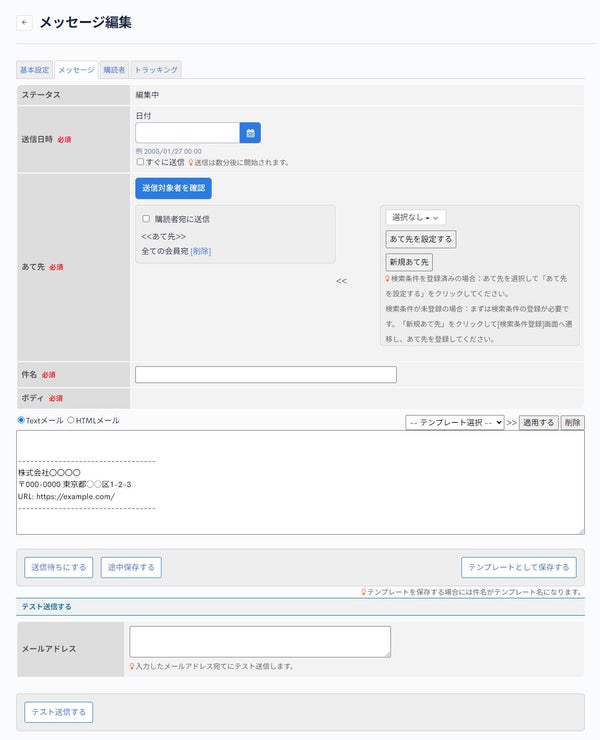This screenshot has width=600, height=740.
Task: Focus the 件名 subject input field
Action: (x=266, y=375)
